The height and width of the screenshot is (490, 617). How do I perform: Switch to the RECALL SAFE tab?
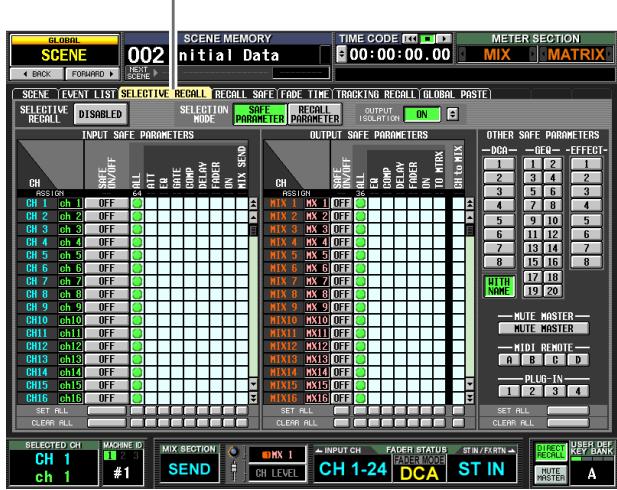(244, 94)
